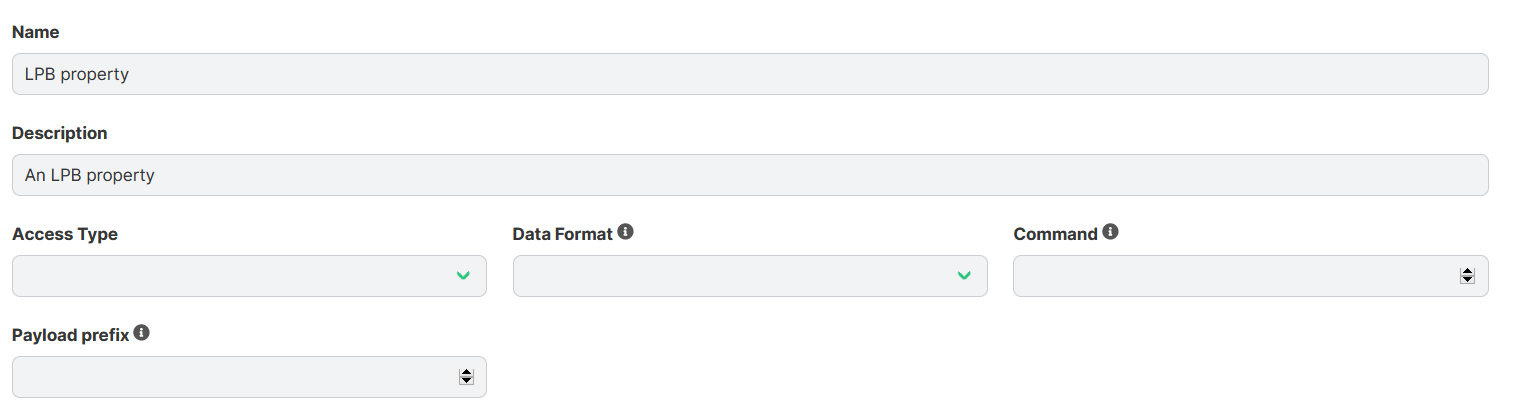
Task: Click the Access Type label
Action: pyautogui.click(x=65, y=234)
